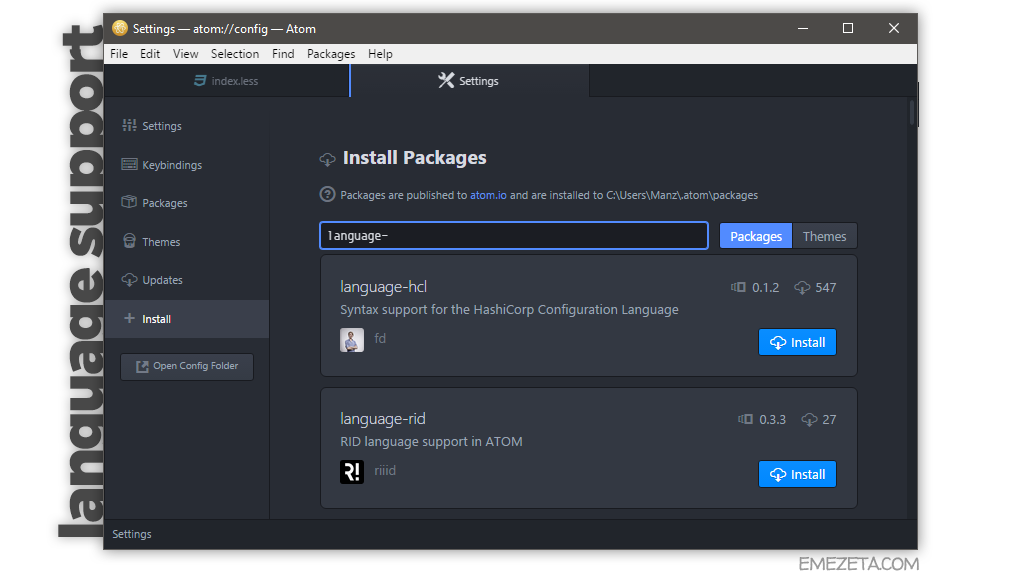The image size is (1024, 584).
Task: Open the Packages menu
Action: coord(331,54)
